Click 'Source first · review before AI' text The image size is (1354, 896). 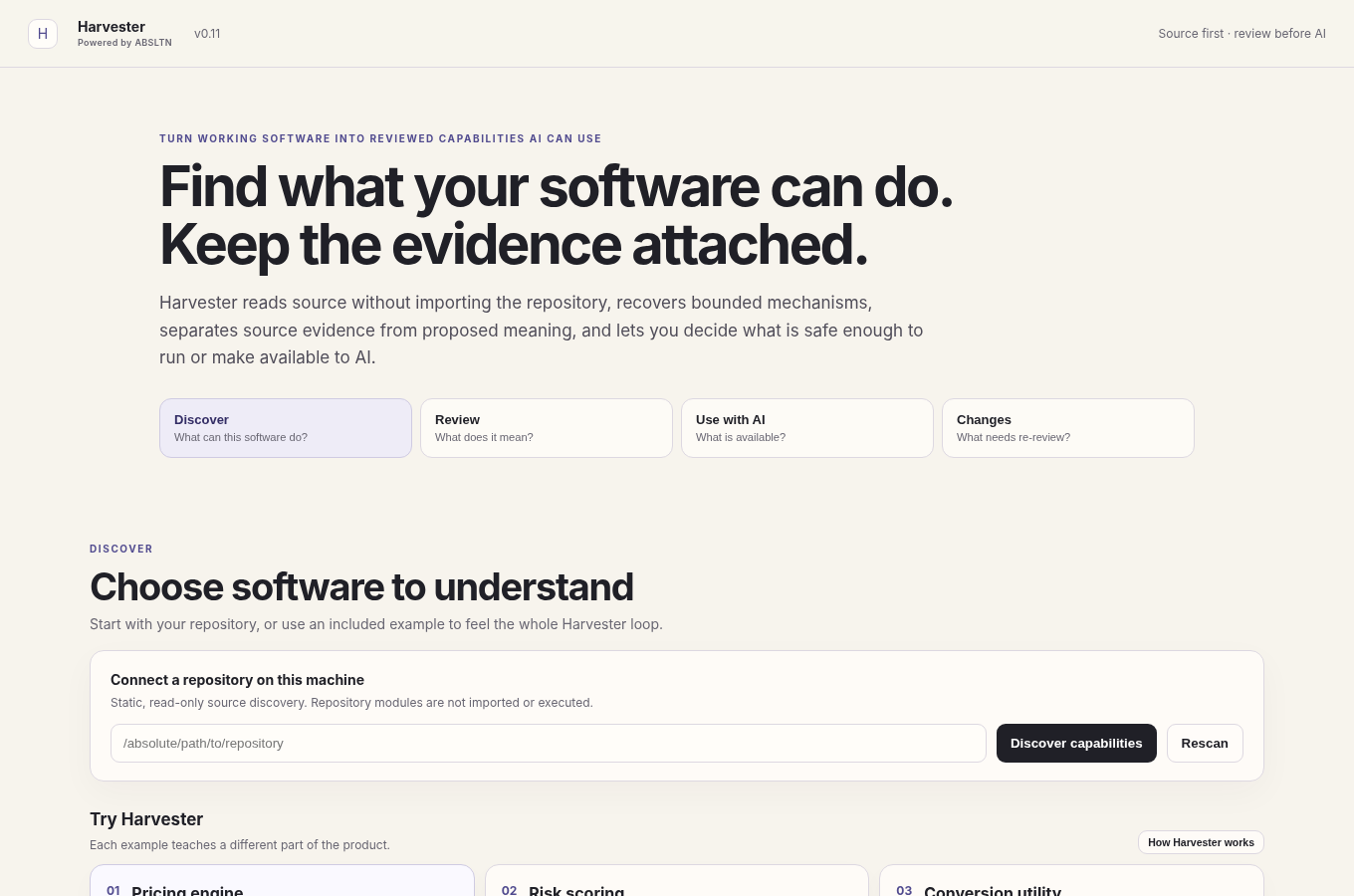[1241, 34]
